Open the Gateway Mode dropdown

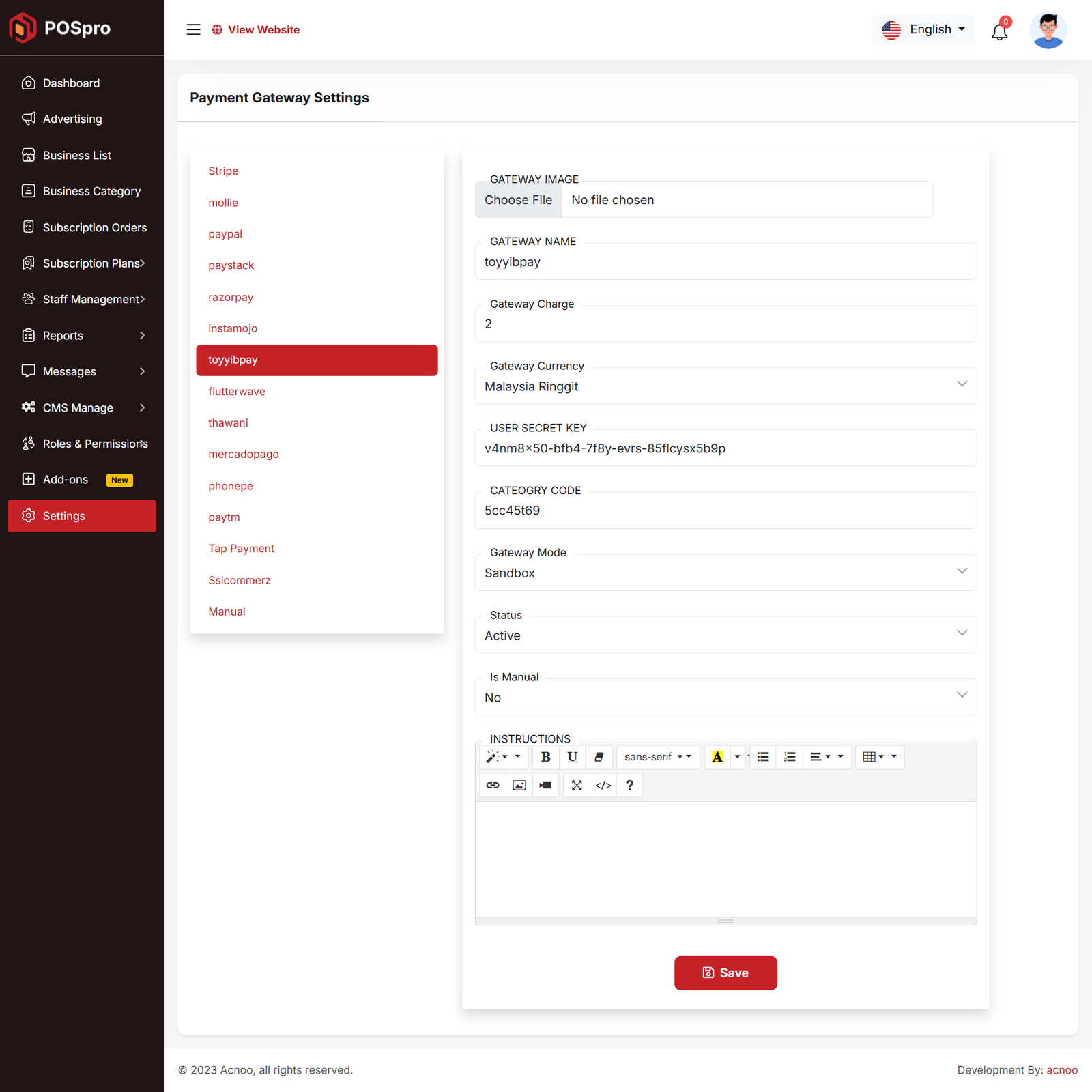pos(725,573)
